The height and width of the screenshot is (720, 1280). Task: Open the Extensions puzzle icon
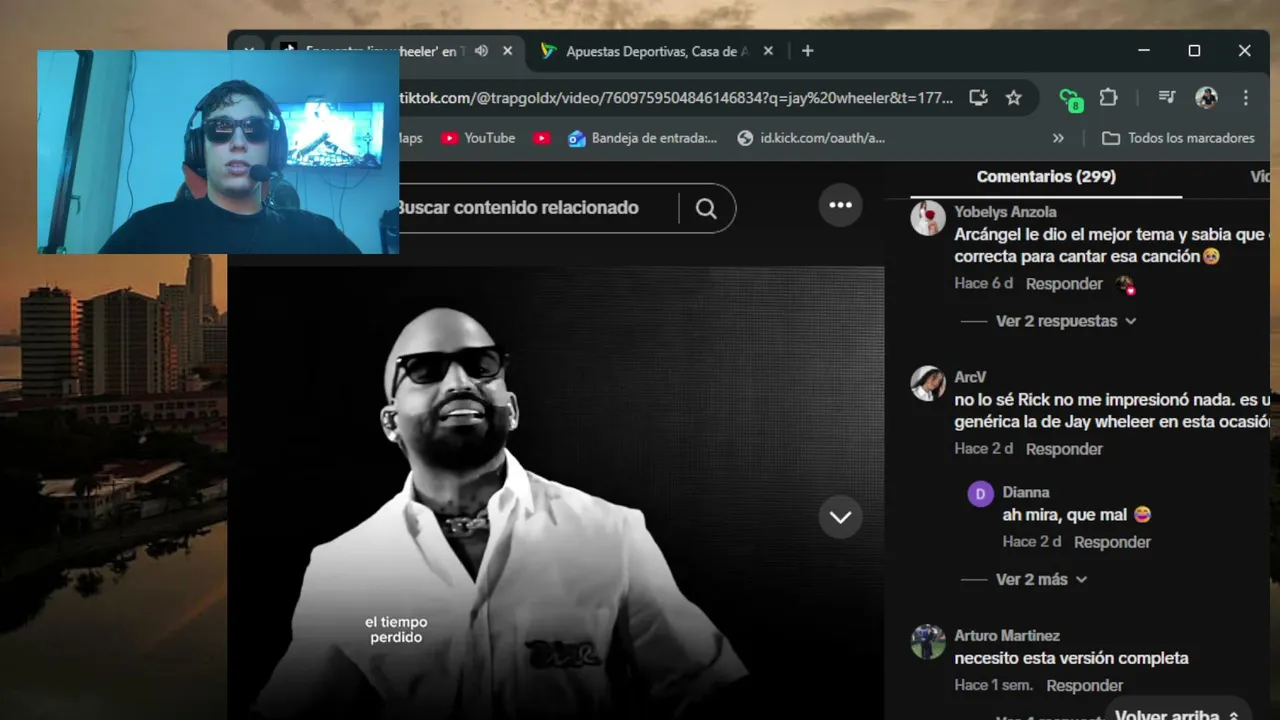pos(1108,97)
